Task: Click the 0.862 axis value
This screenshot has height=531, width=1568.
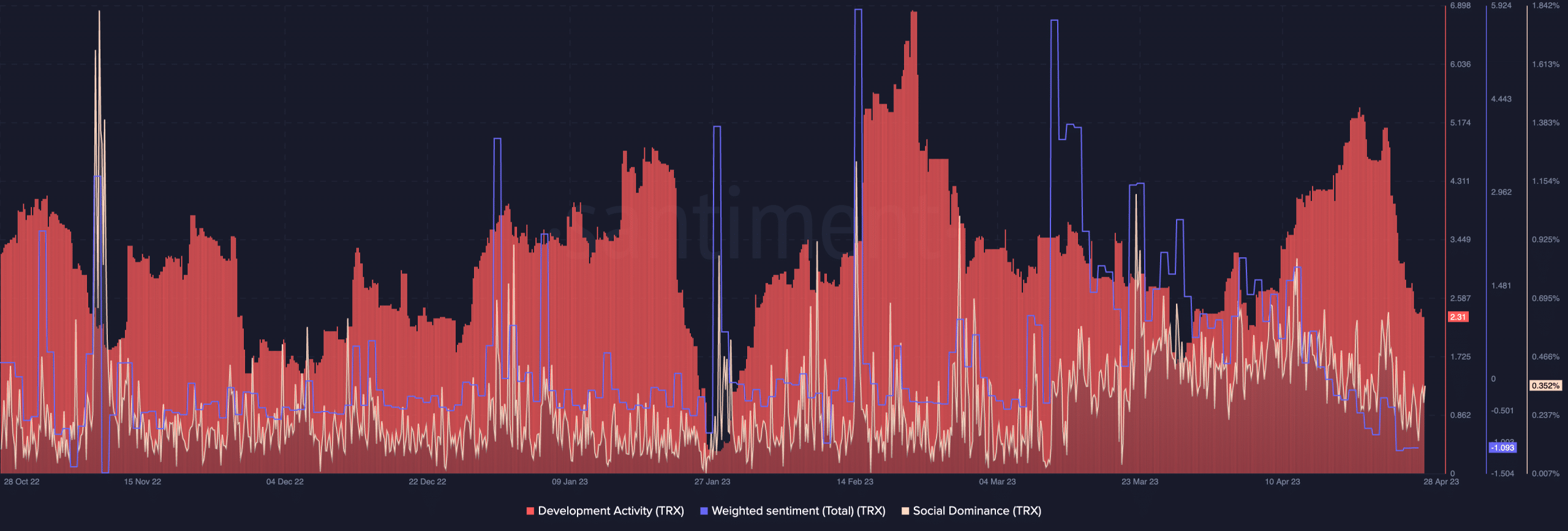Action: click(1460, 415)
